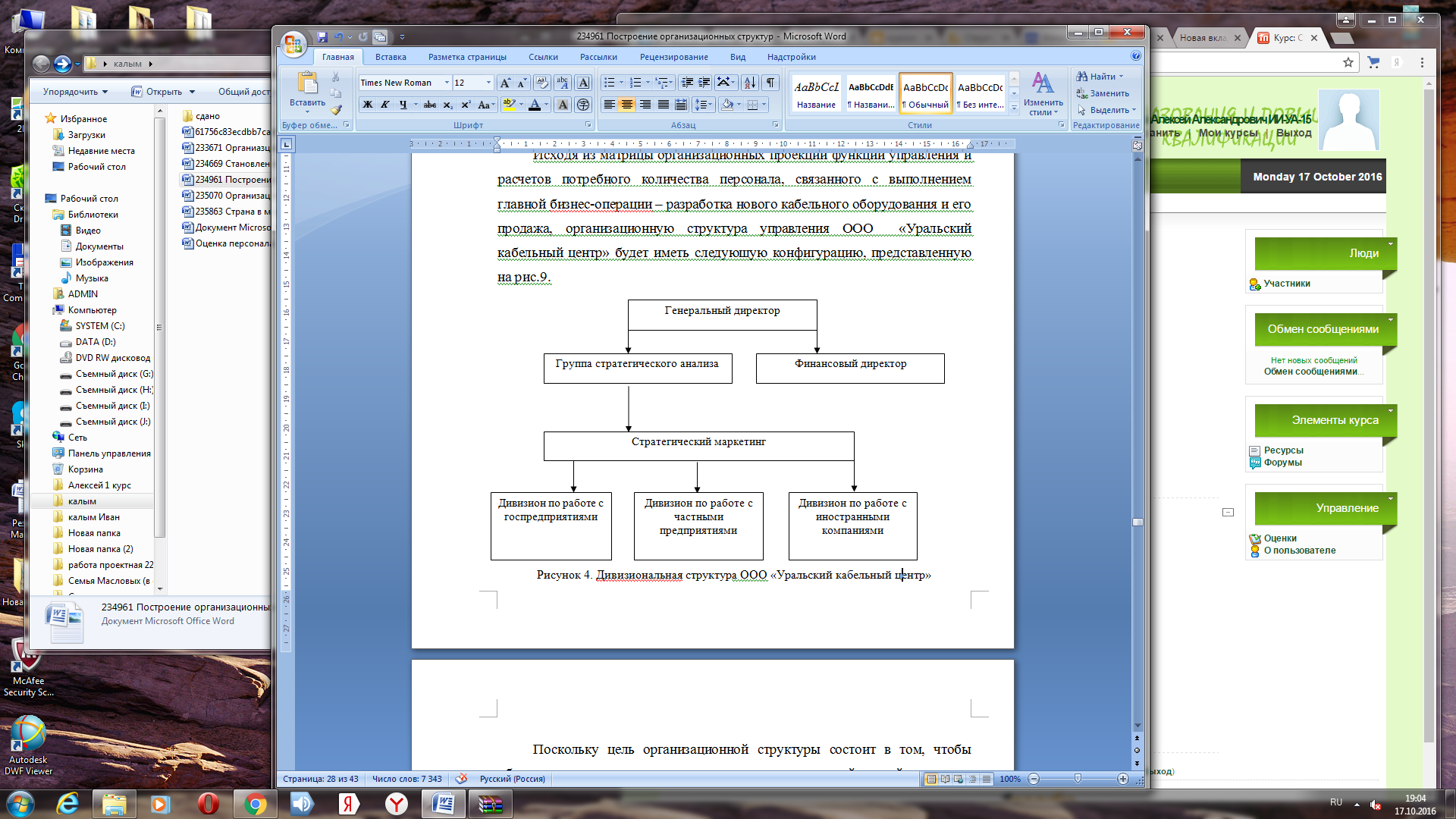The image size is (1456, 819).
Task: Apply subscript formatting
Action: tap(448, 105)
